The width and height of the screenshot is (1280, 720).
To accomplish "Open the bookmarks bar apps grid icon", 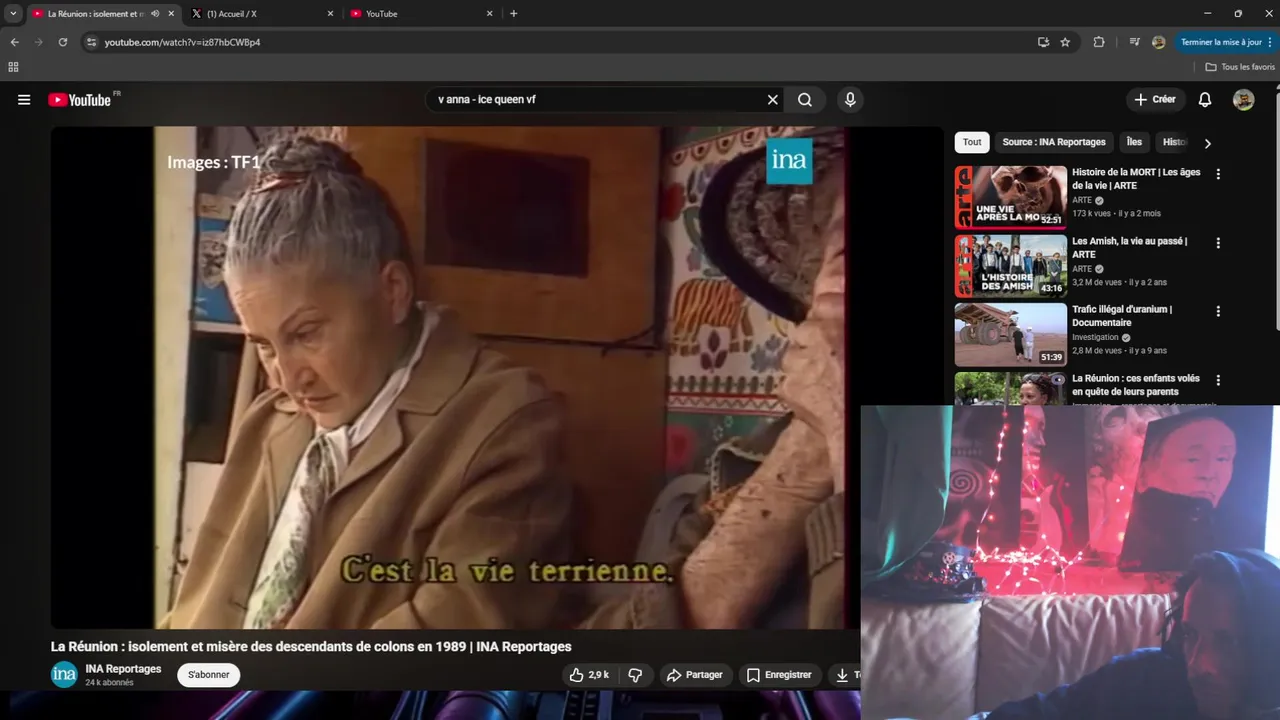I will click(x=13, y=67).
